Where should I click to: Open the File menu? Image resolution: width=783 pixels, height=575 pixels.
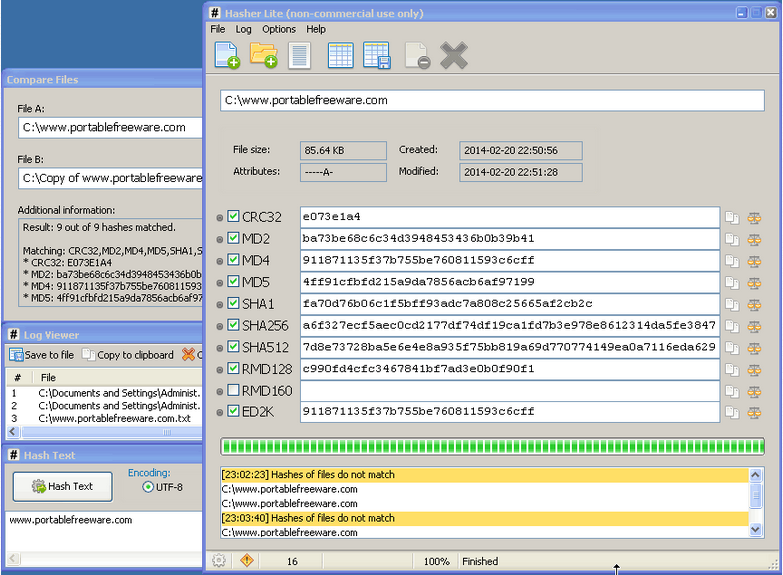[218, 29]
